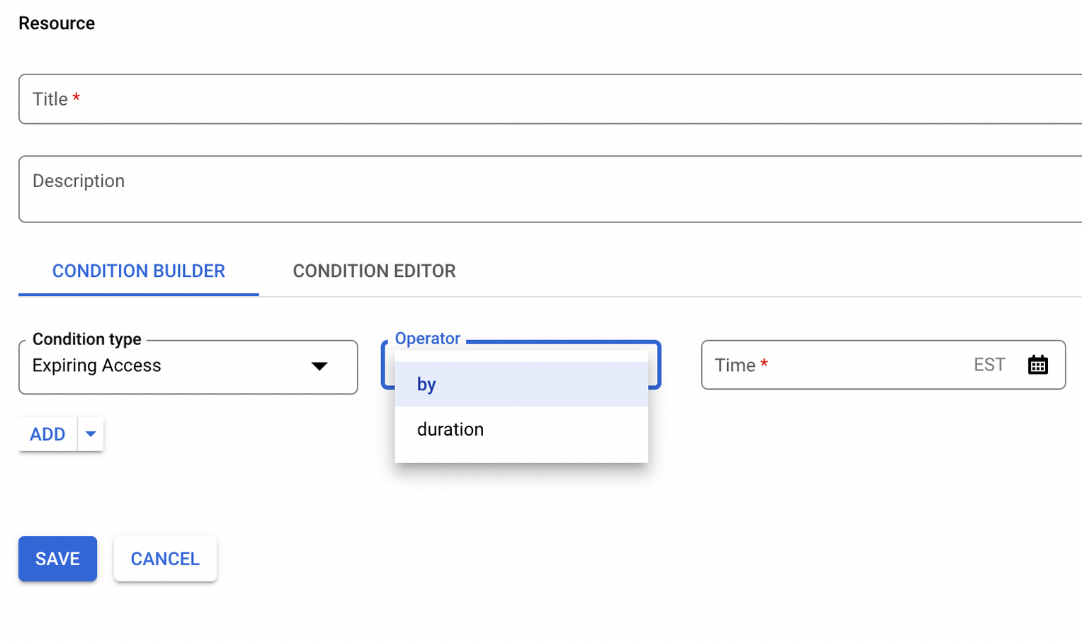The image size is (1082, 644).
Task: Click the EST timezone label
Action: coord(989,365)
